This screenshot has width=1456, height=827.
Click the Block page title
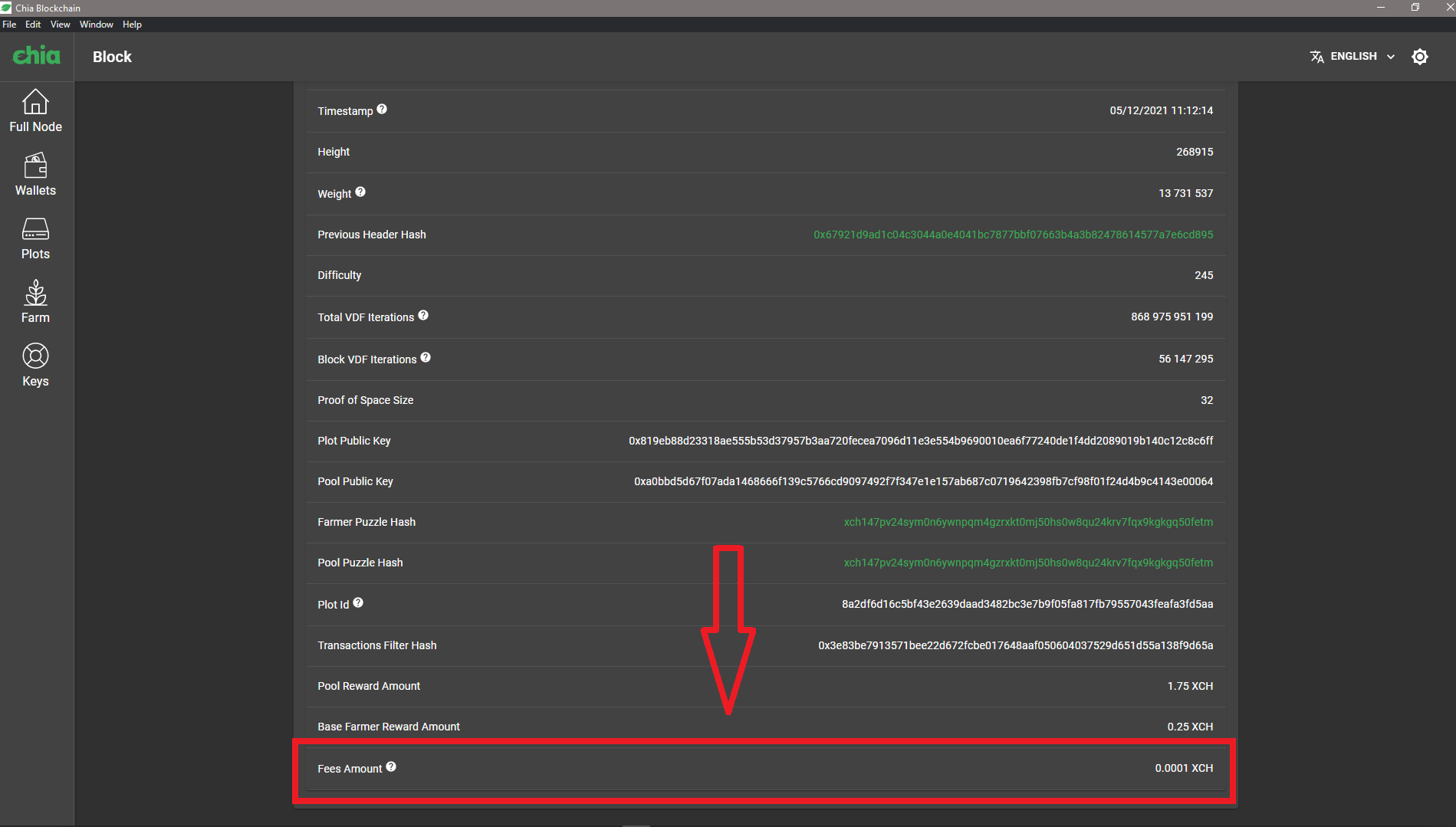click(112, 57)
